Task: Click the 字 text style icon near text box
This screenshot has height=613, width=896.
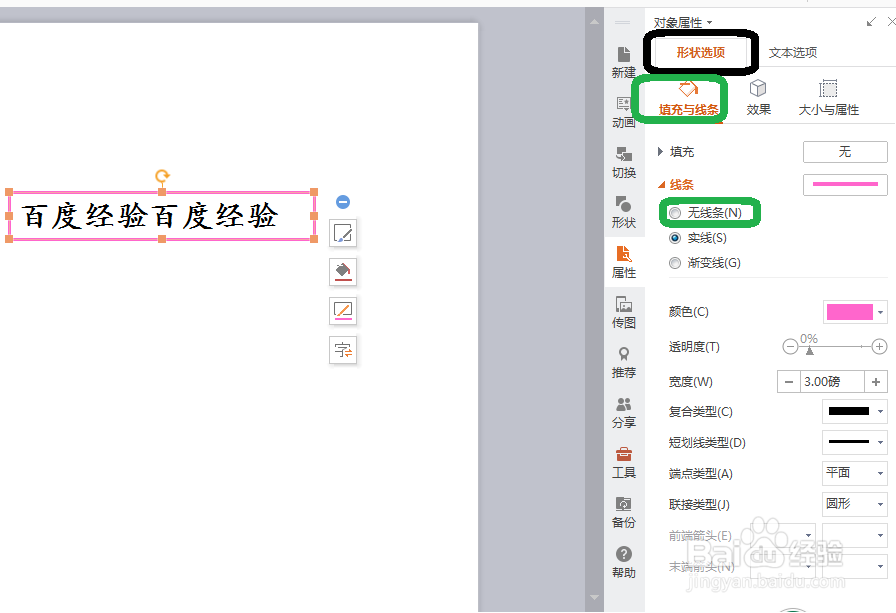Action: click(343, 350)
